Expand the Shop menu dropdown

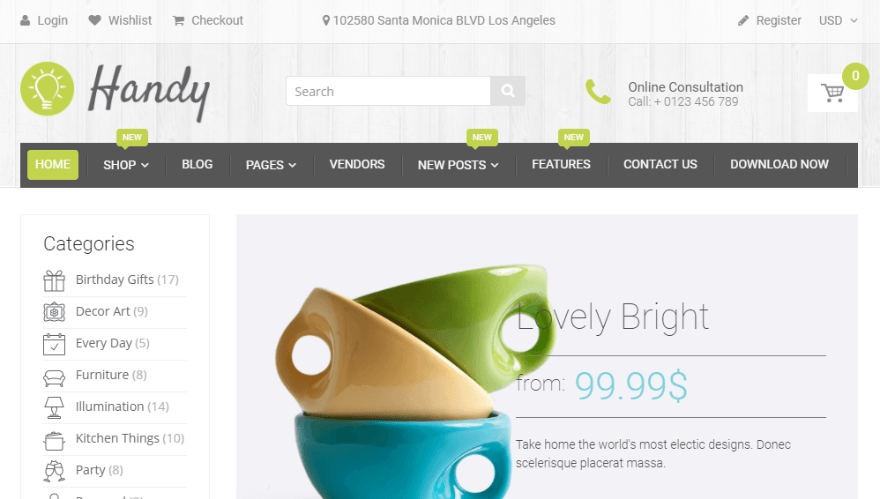tap(126, 165)
